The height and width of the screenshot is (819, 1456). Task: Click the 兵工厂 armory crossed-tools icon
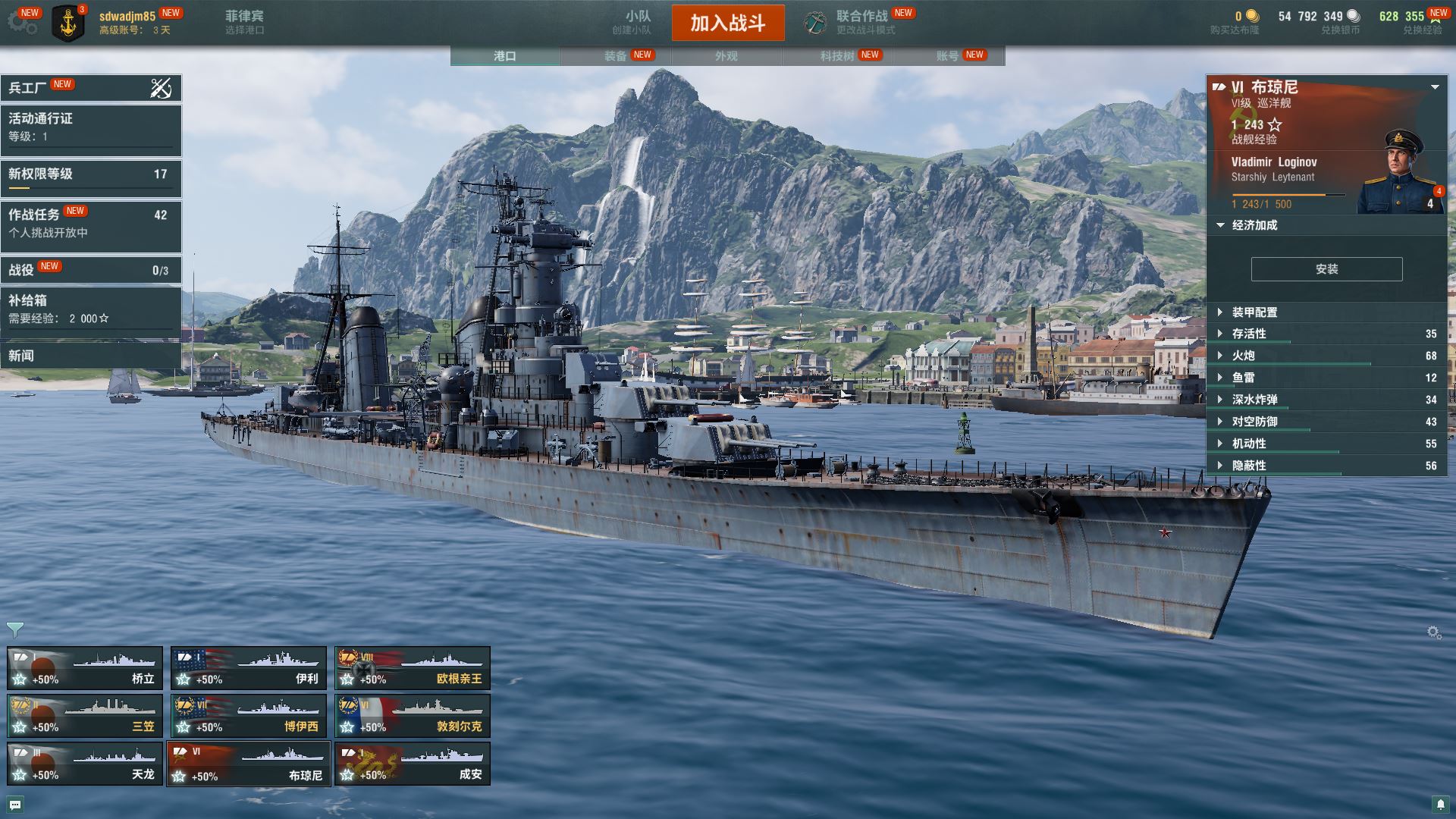tap(160, 89)
